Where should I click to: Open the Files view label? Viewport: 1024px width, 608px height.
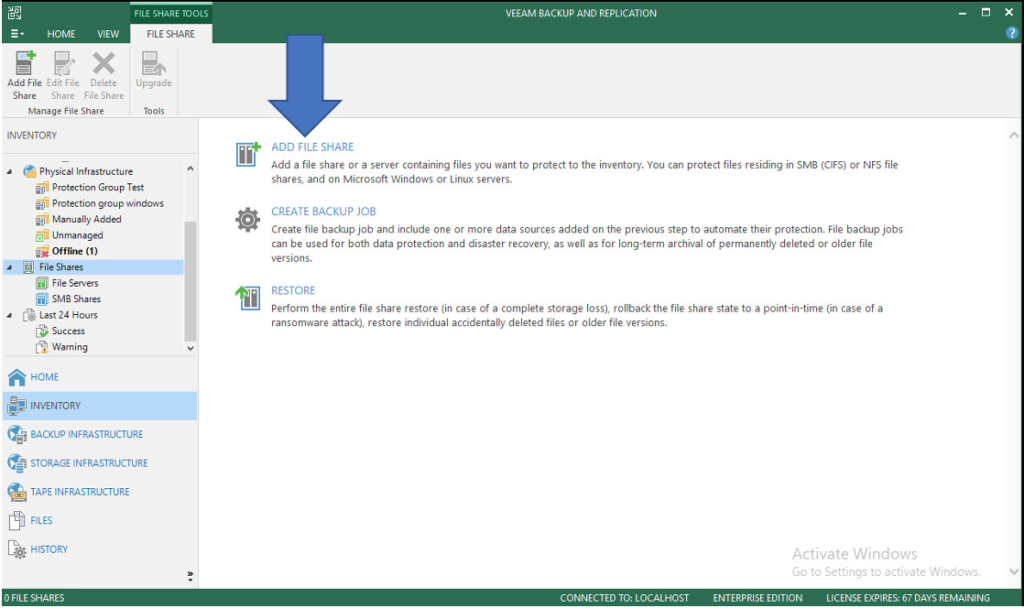pyautogui.click(x=41, y=520)
